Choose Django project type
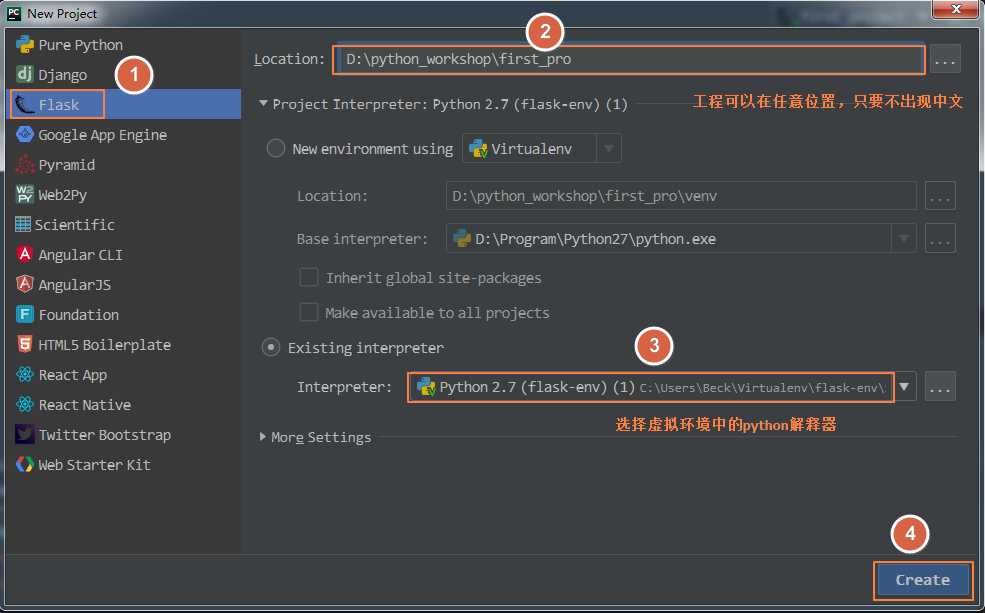 coord(124,74)
